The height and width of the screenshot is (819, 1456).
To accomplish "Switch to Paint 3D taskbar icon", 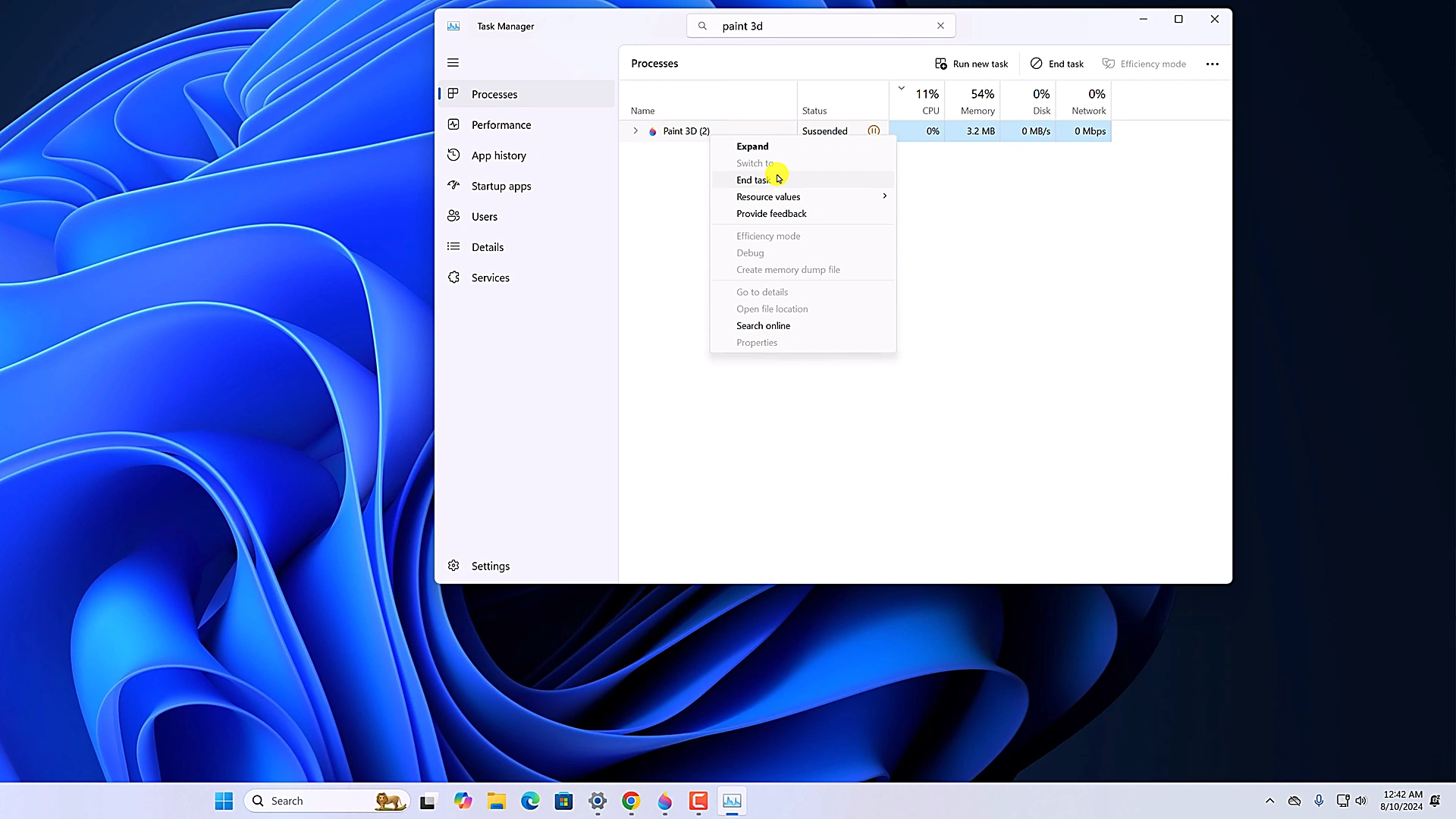I will tap(664, 801).
